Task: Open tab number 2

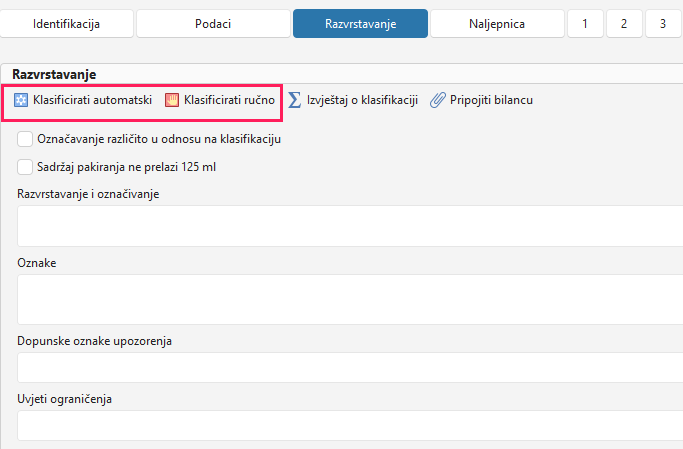Action: tap(624, 24)
